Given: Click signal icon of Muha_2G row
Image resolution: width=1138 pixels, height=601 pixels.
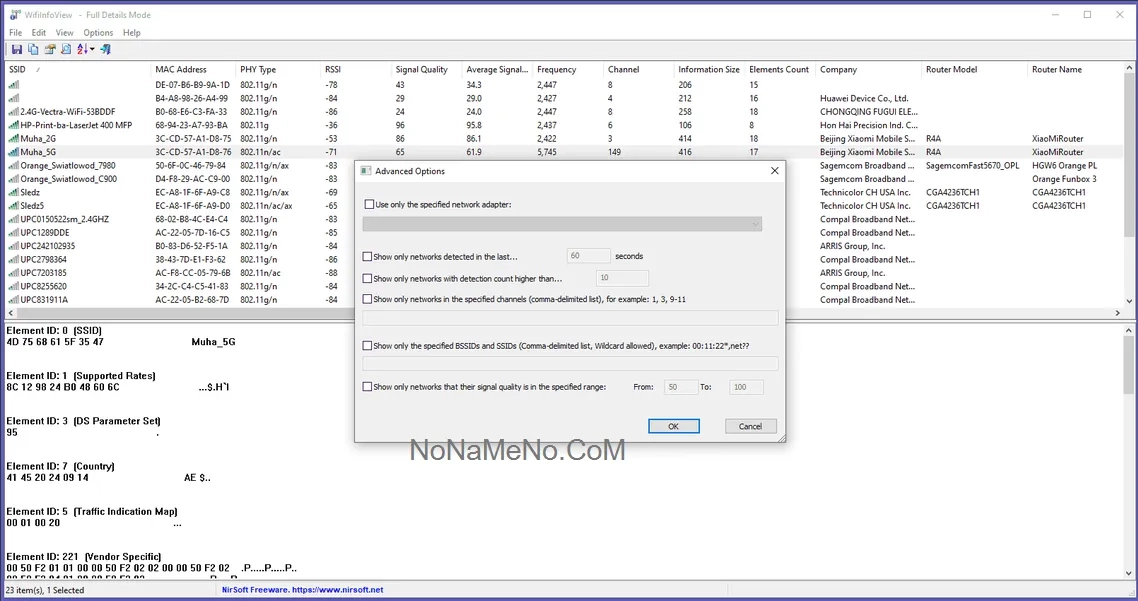Looking at the screenshot, I should pyautogui.click(x=14, y=139).
